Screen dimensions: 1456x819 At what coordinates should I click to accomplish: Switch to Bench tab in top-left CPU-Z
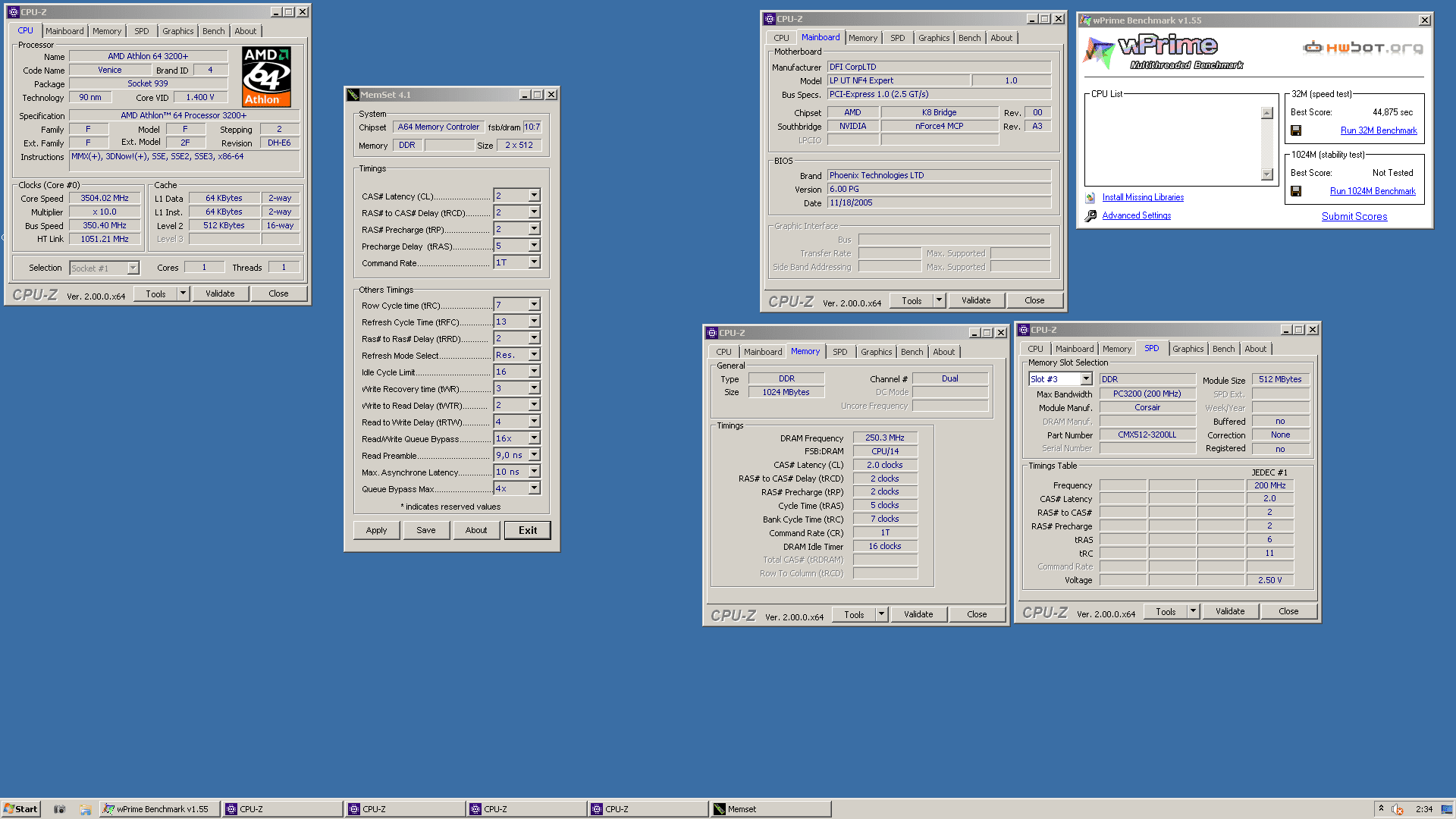[x=213, y=31]
